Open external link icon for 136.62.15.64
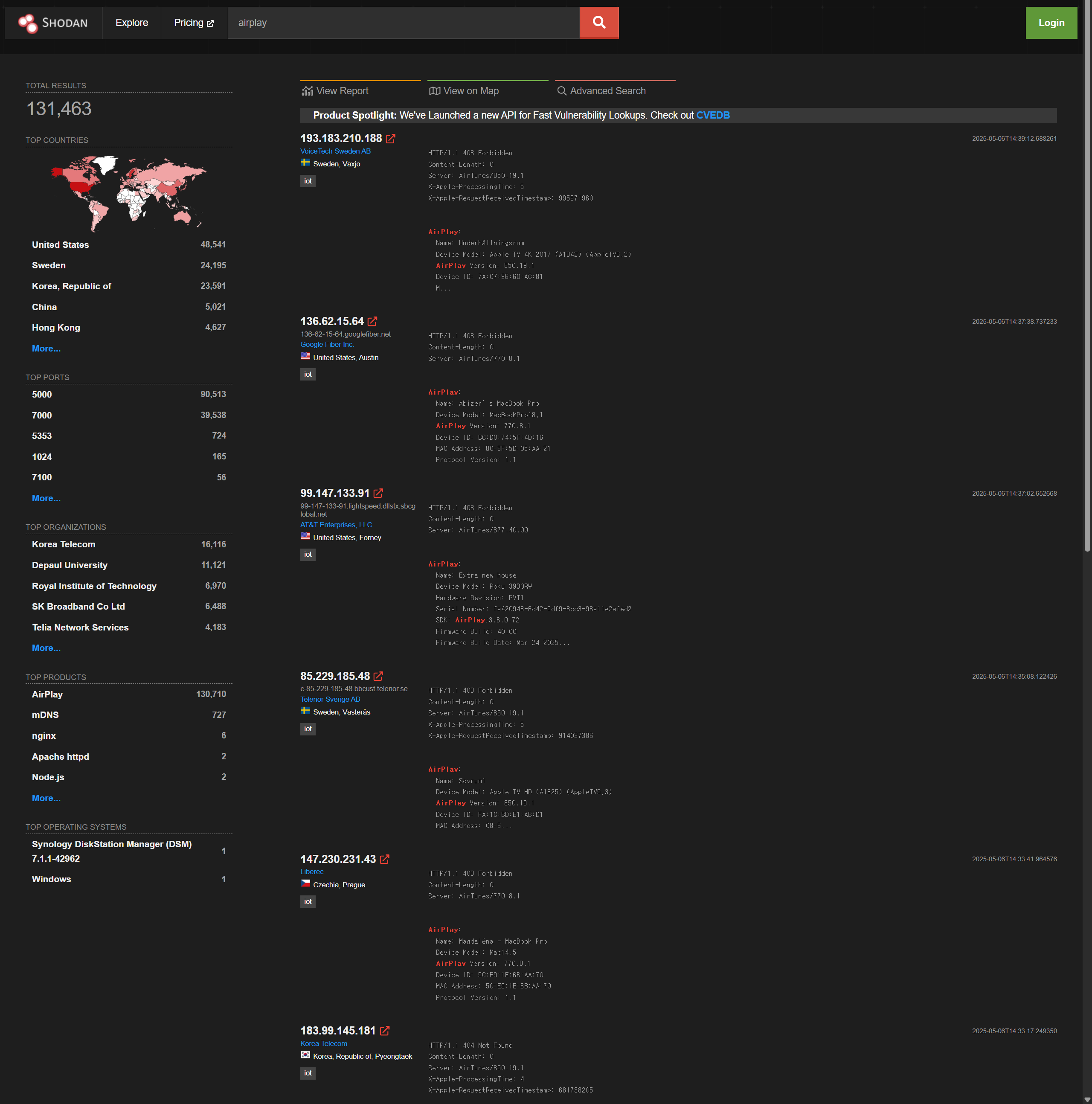This screenshot has height=1104, width=1092. [x=372, y=322]
